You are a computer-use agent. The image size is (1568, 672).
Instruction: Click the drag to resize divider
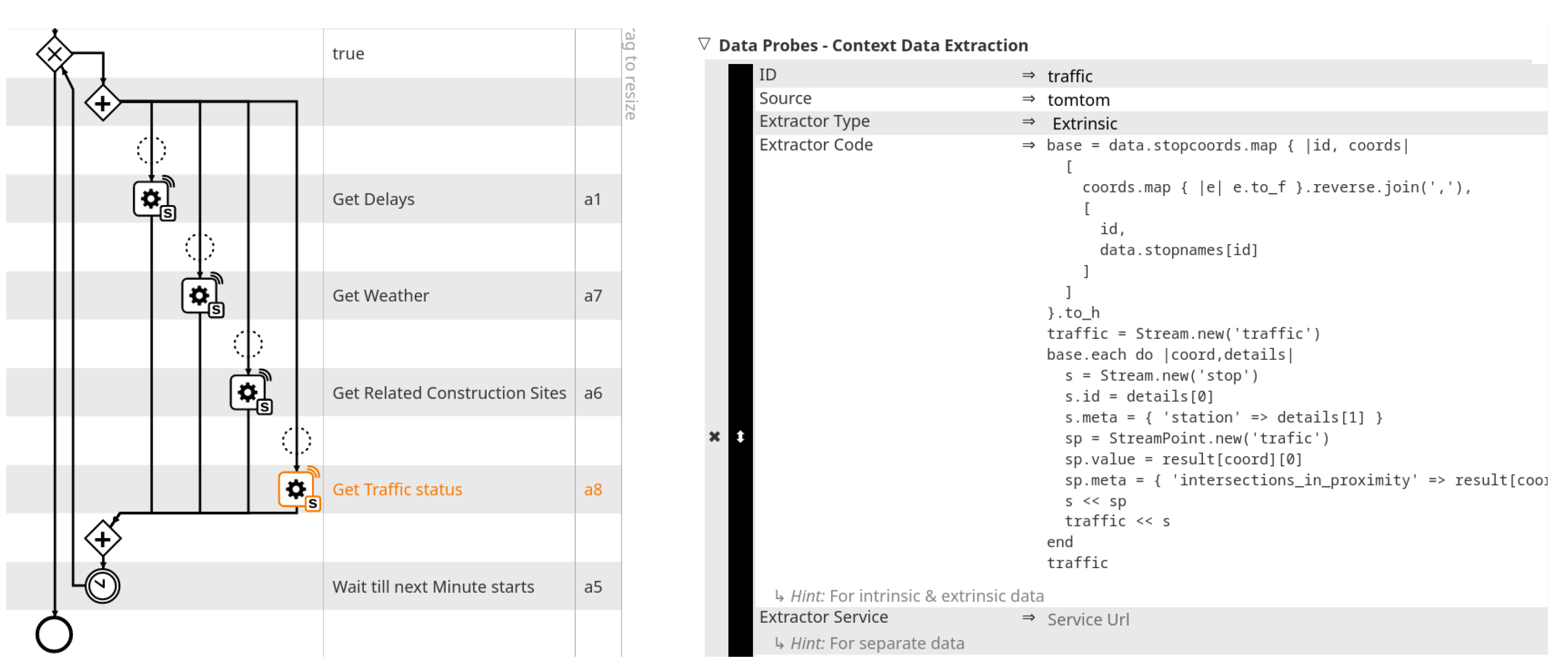click(x=629, y=73)
